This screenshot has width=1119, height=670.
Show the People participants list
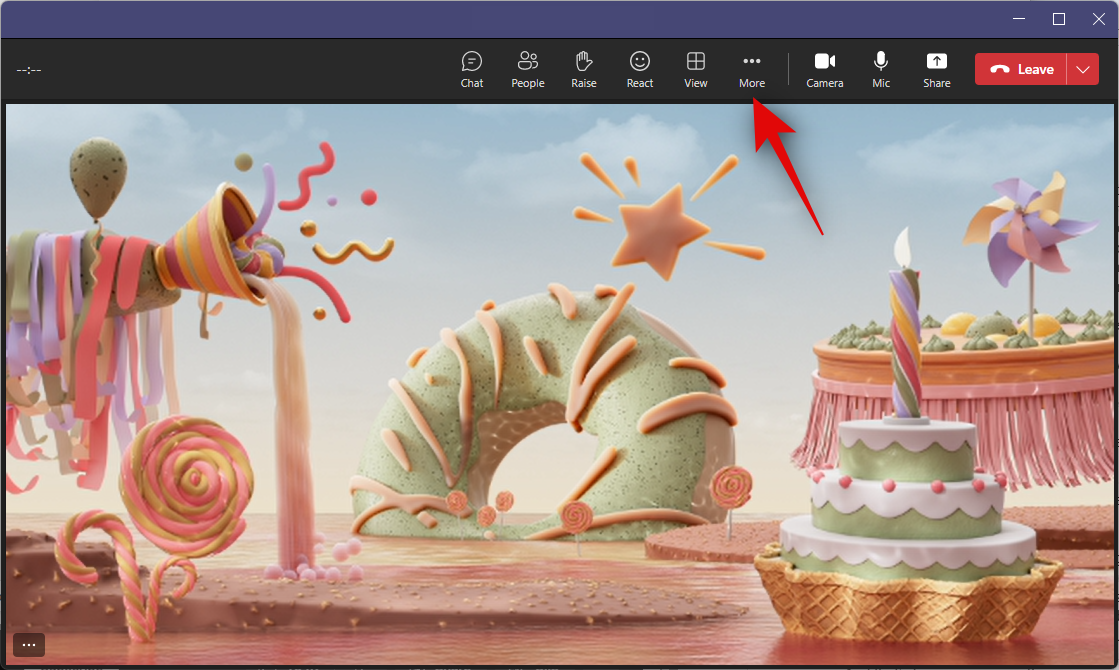coord(527,69)
